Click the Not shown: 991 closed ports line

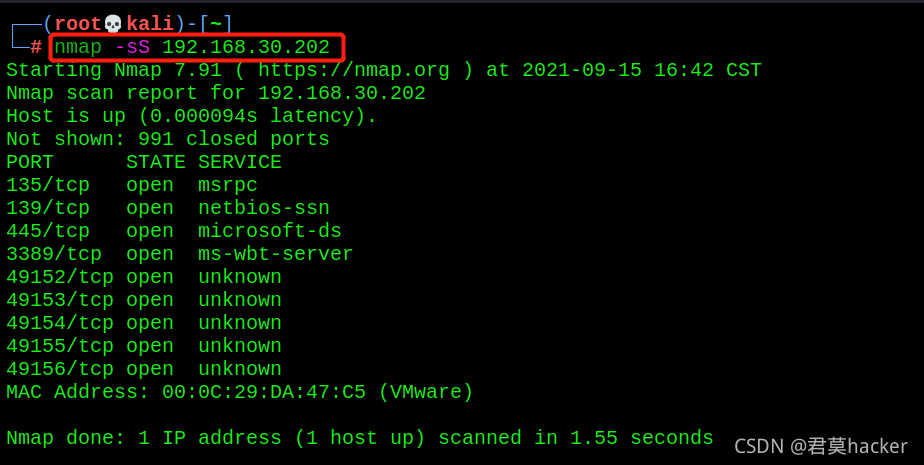pyautogui.click(x=168, y=139)
